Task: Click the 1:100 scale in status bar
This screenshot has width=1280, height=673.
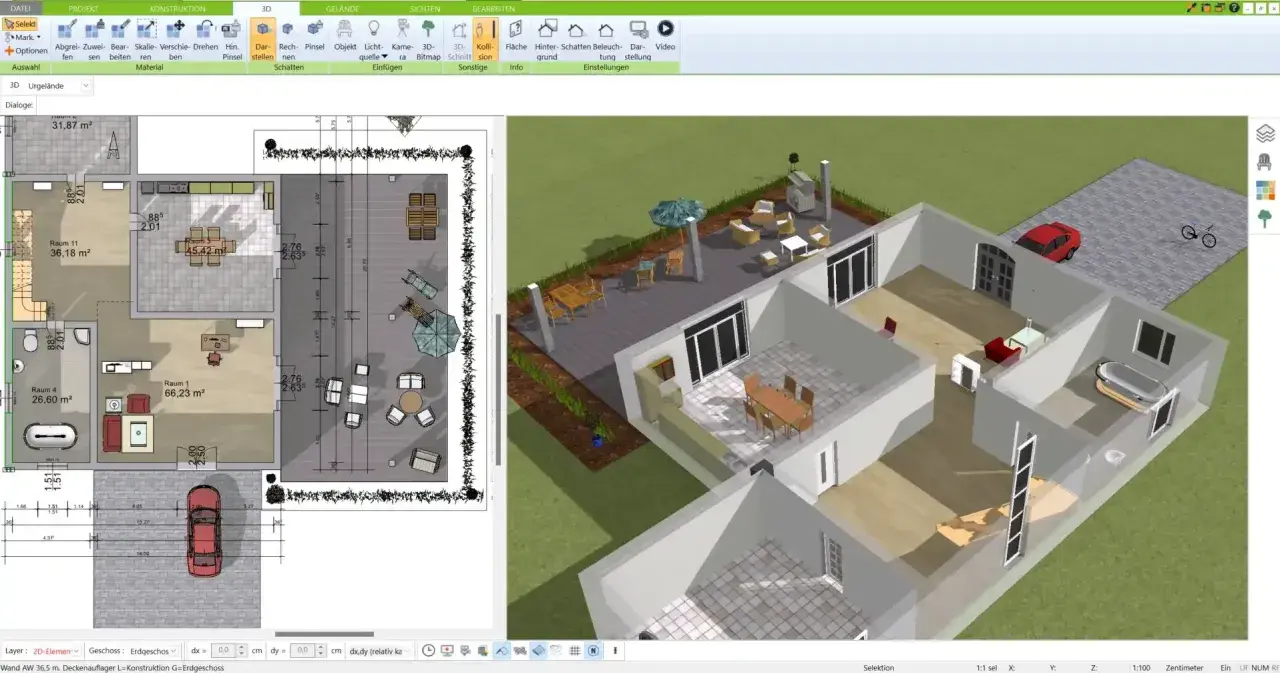Action: tap(1140, 667)
